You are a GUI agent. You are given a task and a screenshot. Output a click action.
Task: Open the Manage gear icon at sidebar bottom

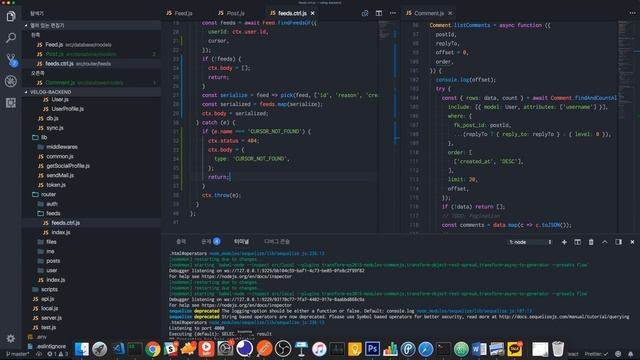[11, 338]
